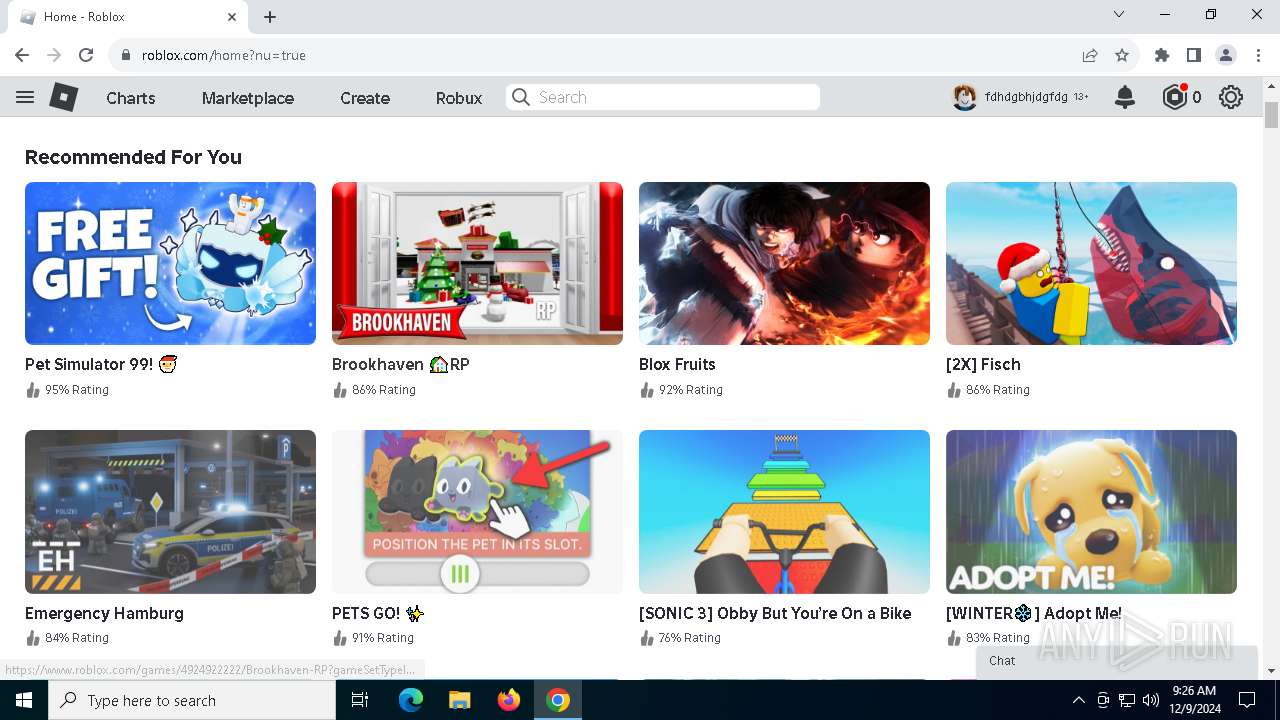Screen dimensions: 1280x720
Task: Open the notifications bell
Action: click(1125, 97)
